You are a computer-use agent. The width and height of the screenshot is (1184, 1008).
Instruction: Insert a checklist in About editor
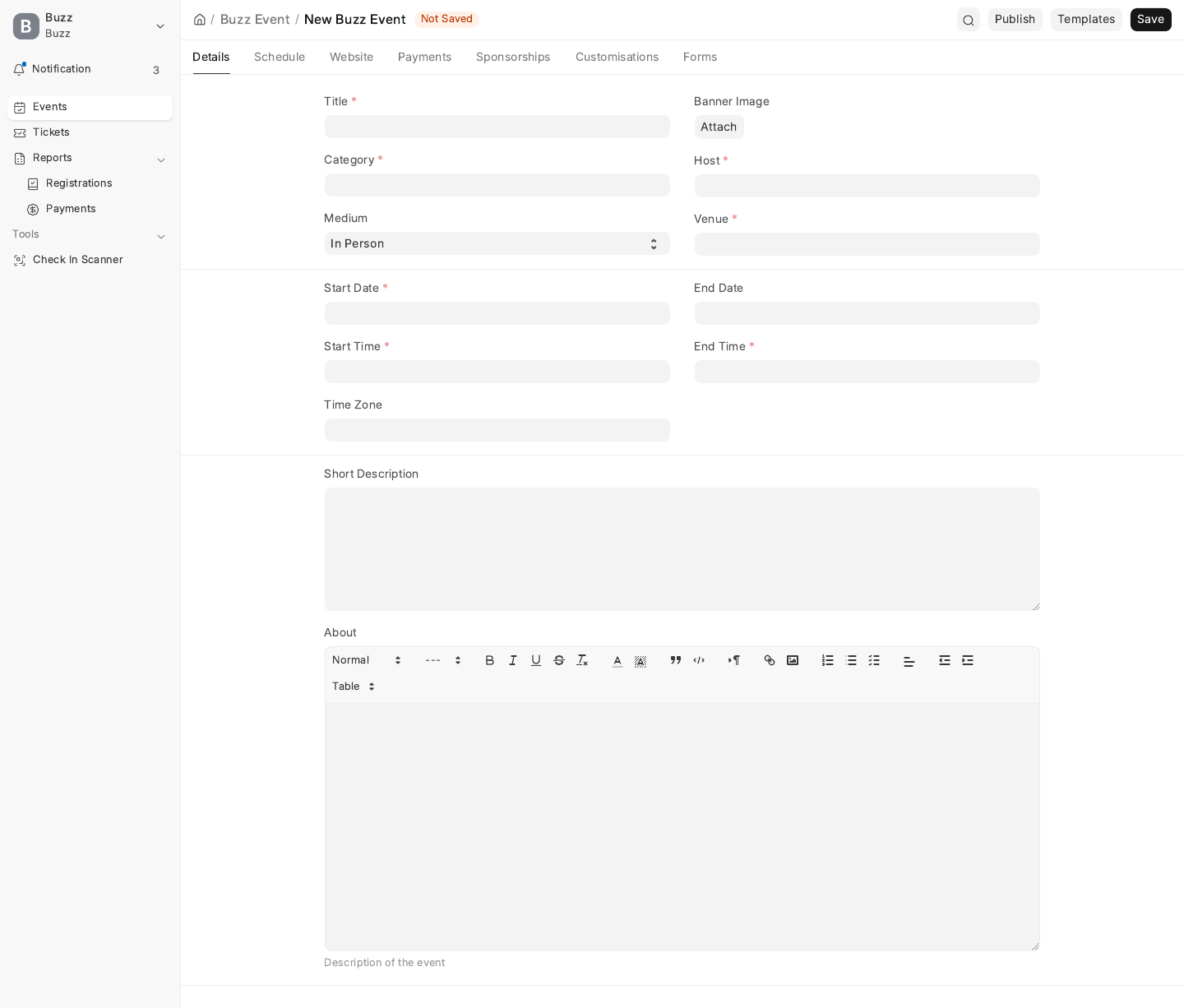point(874,660)
